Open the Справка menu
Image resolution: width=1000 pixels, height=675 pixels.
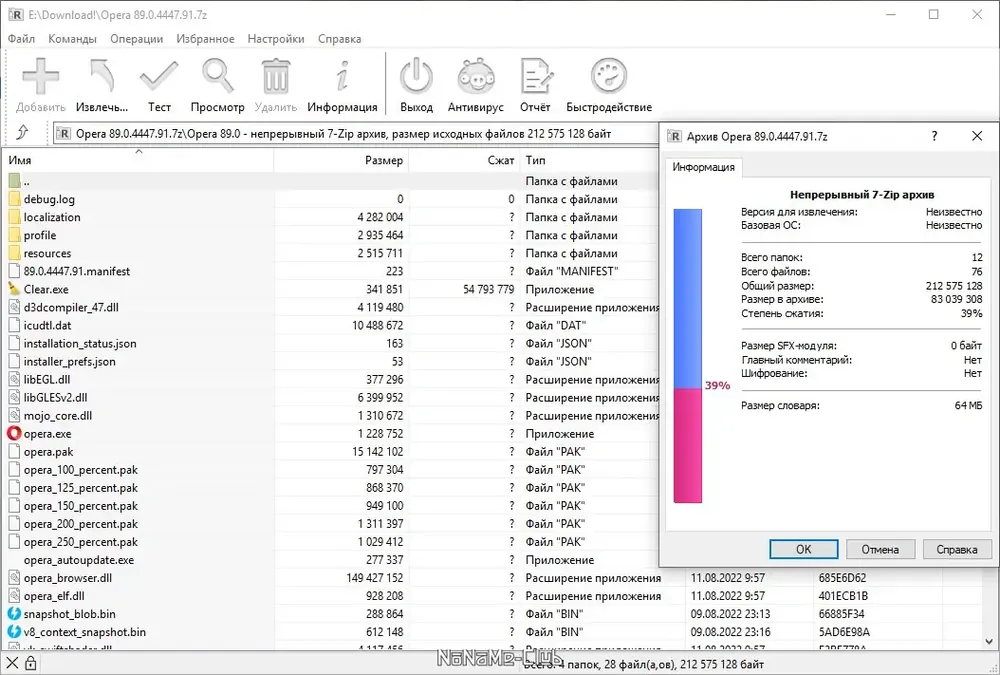coord(339,39)
